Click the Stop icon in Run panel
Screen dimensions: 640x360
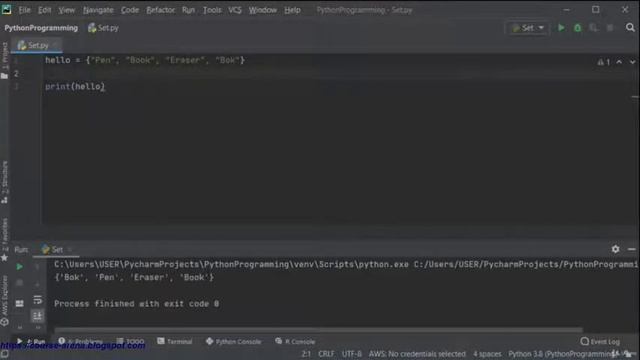19,283
